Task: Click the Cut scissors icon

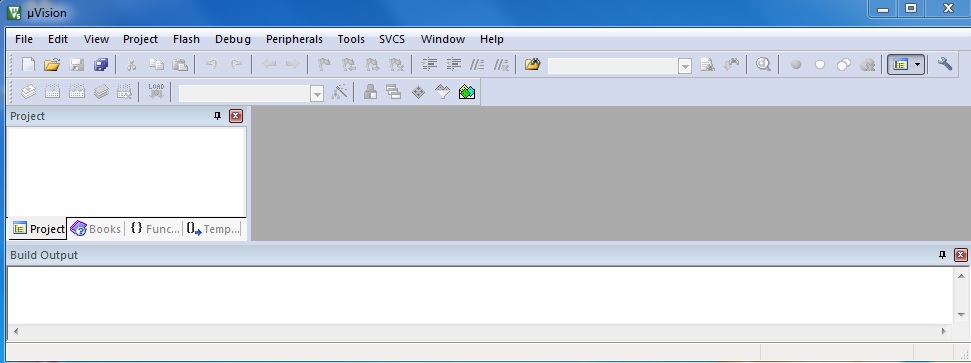Action: point(131,64)
